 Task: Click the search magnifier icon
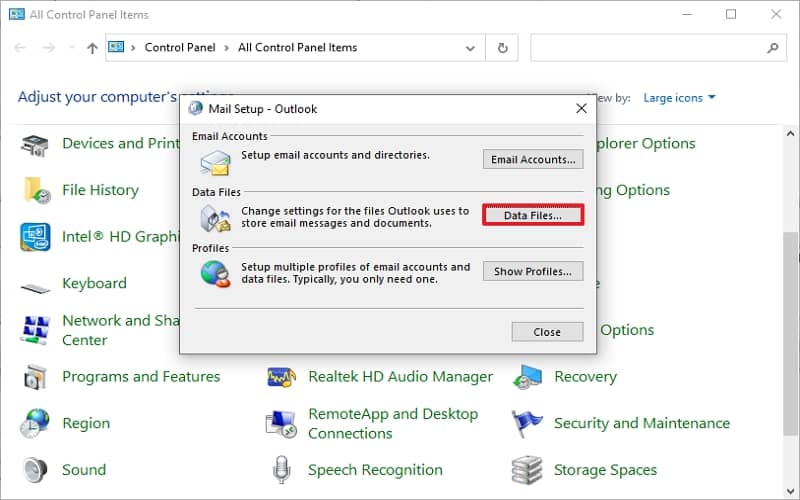pos(772,48)
